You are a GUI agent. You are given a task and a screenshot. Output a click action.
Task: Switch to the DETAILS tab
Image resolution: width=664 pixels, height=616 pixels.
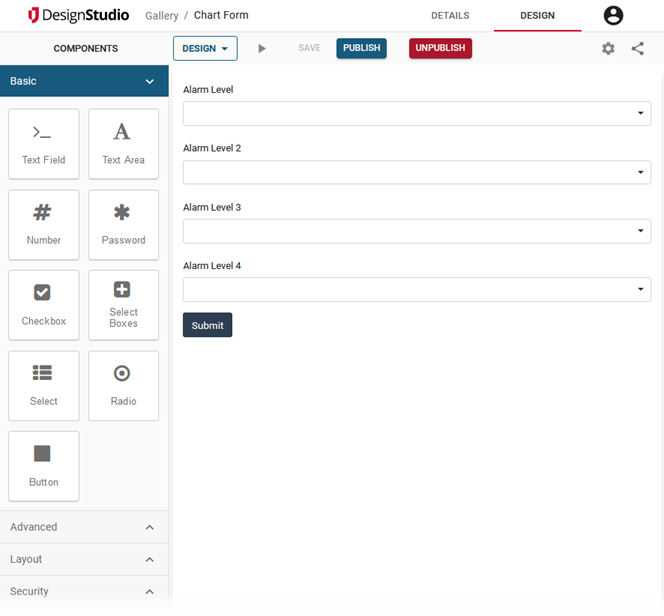pos(450,16)
